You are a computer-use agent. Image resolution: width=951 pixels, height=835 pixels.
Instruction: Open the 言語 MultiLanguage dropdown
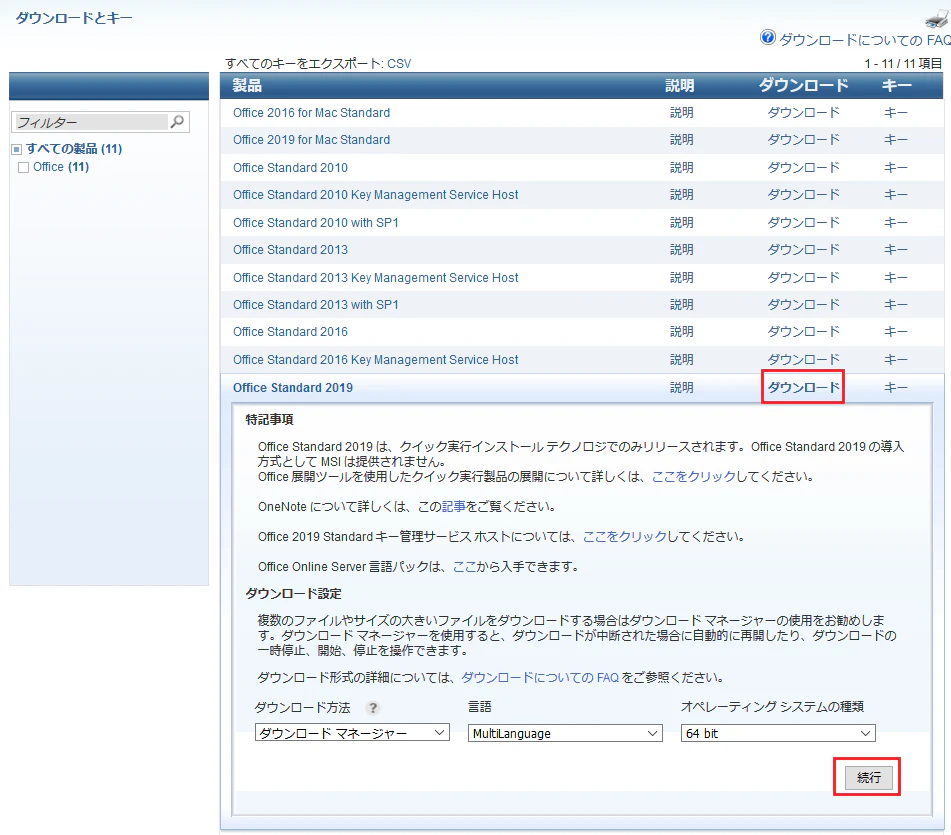pyautogui.click(x=565, y=733)
